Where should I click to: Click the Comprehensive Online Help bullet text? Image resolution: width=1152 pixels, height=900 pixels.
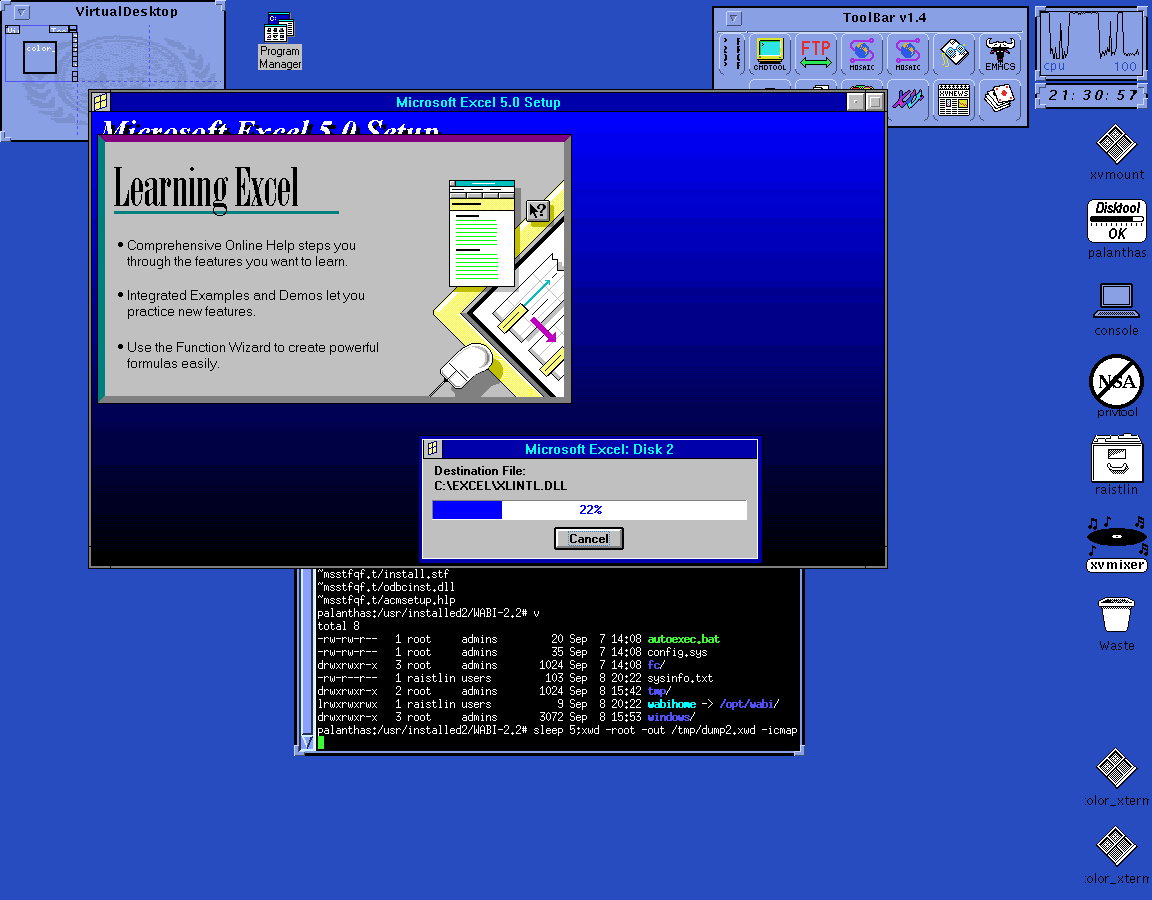(x=241, y=253)
